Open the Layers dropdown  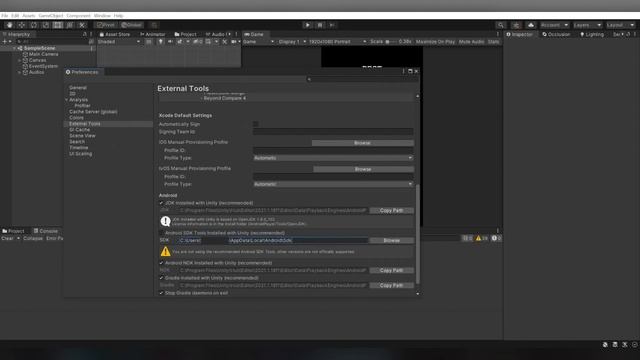(587, 25)
